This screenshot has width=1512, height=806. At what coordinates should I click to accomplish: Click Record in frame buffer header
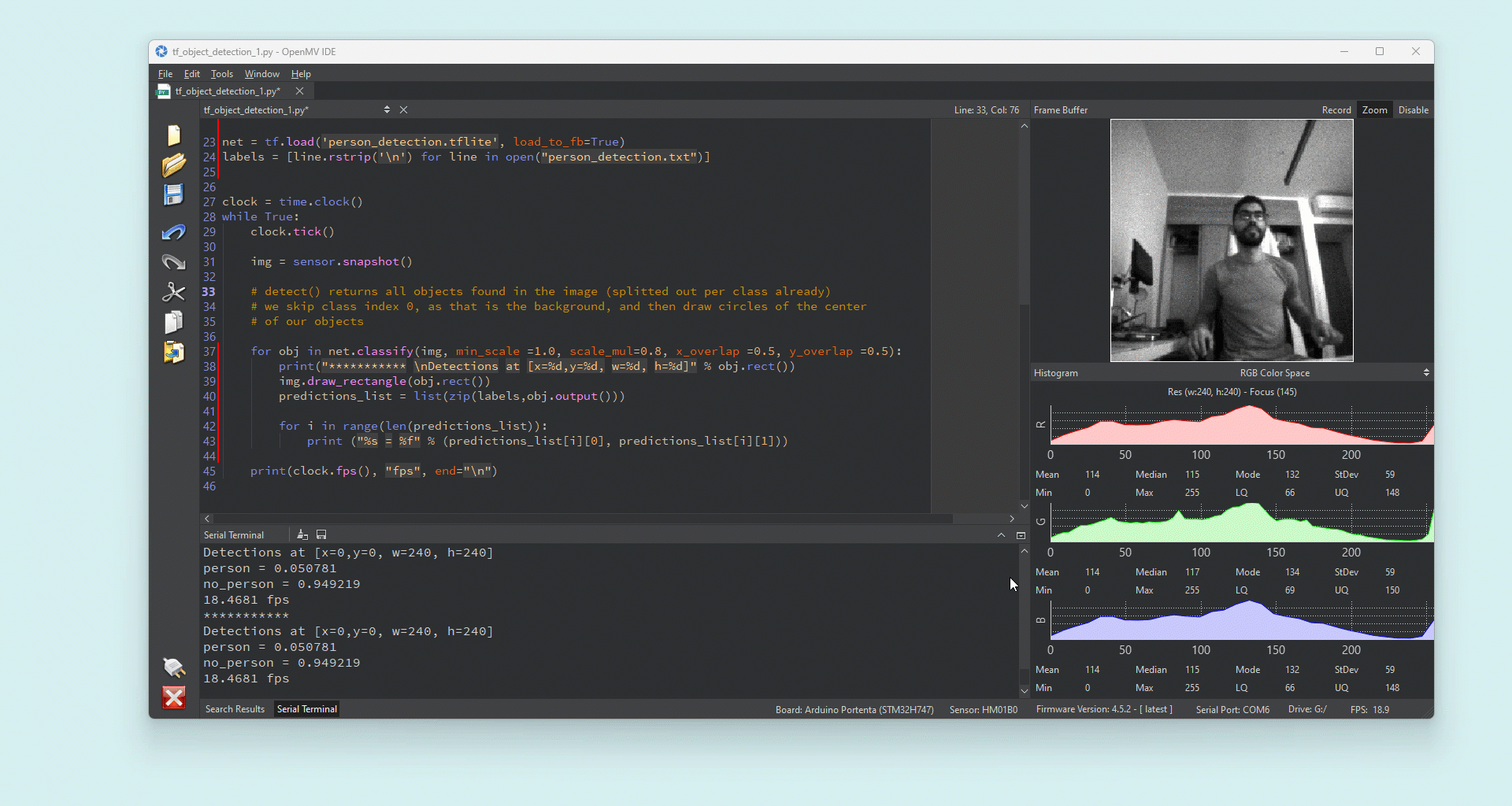pos(1336,110)
